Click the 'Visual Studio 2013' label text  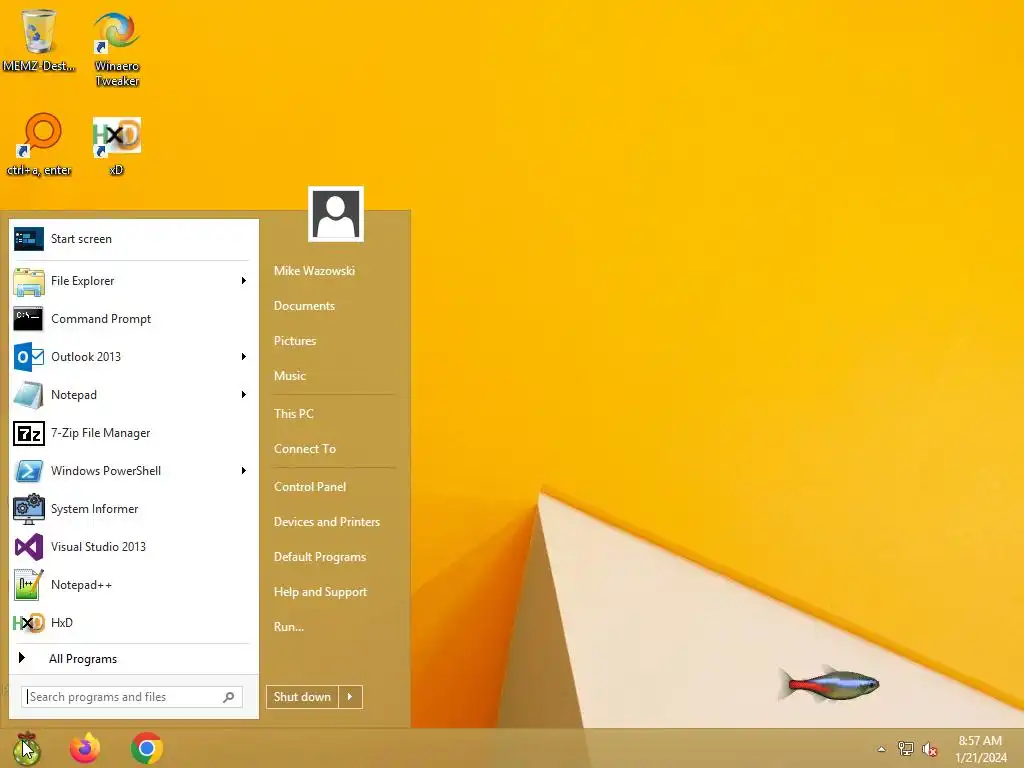coord(98,547)
